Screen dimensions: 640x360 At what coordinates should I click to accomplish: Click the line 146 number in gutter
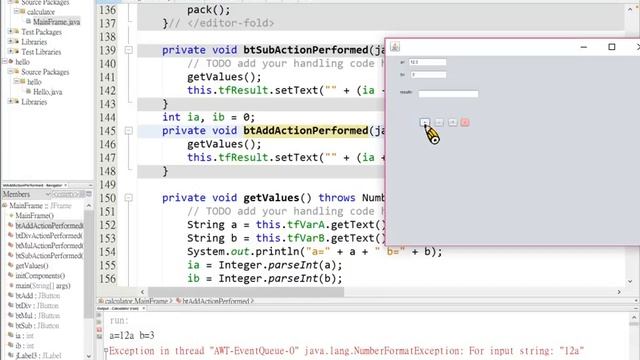107,144
